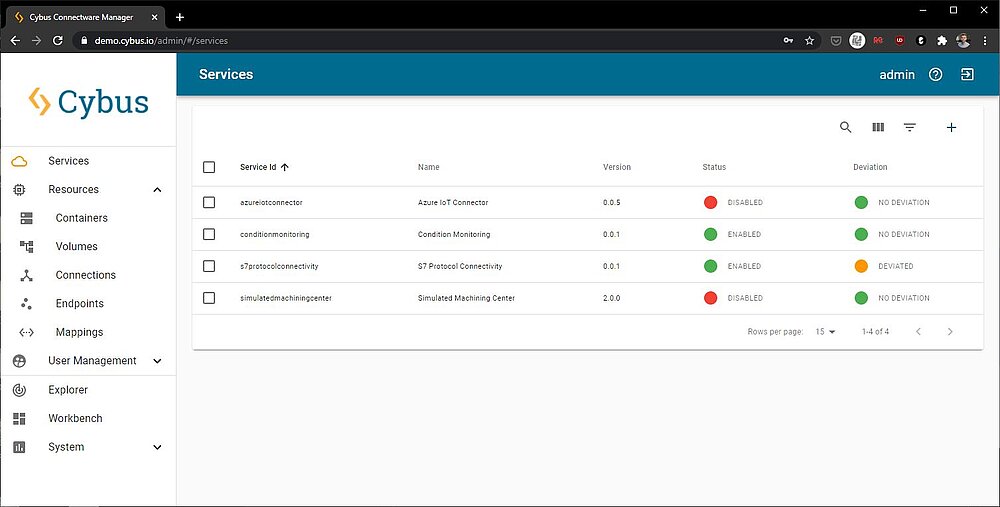Sort by Service Id column header
The width and height of the screenshot is (1000, 507).
pos(258,167)
